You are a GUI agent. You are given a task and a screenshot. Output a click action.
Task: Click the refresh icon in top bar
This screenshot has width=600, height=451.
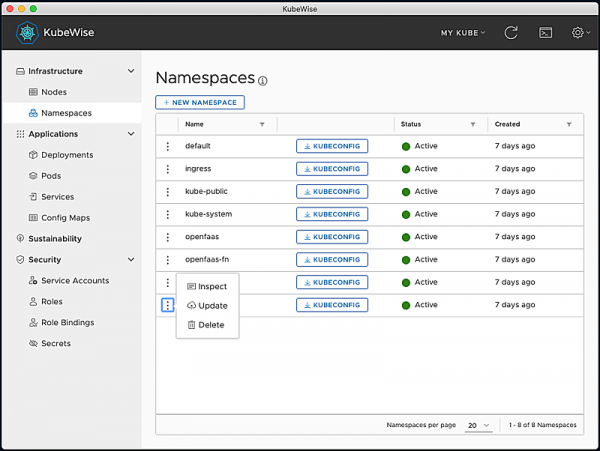pyautogui.click(x=511, y=33)
